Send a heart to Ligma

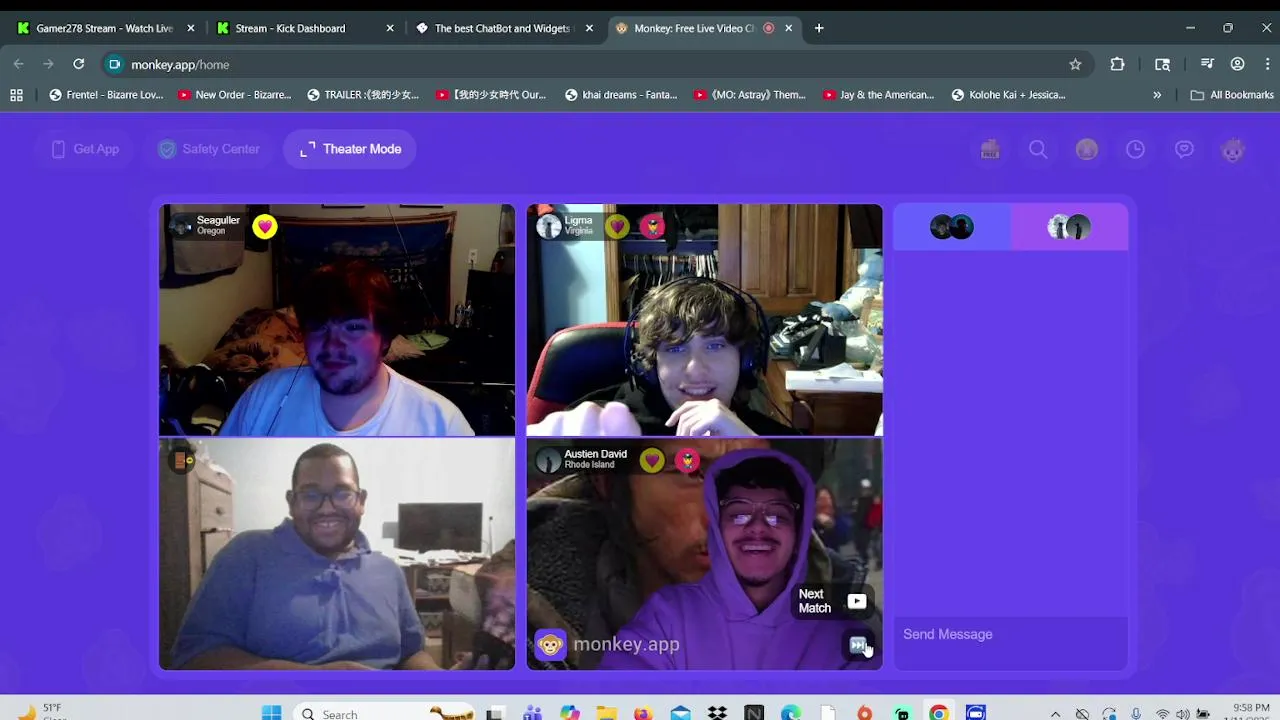tap(617, 227)
